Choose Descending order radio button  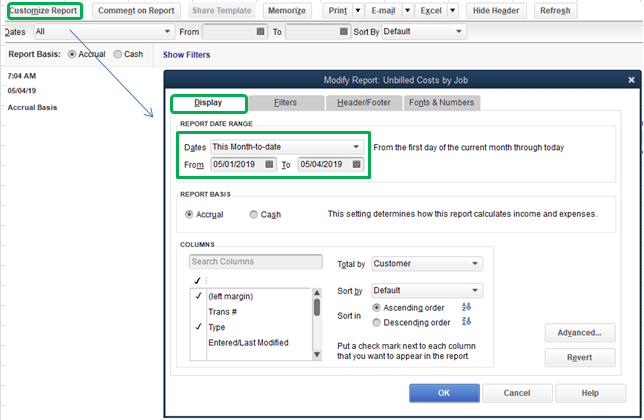(376, 323)
